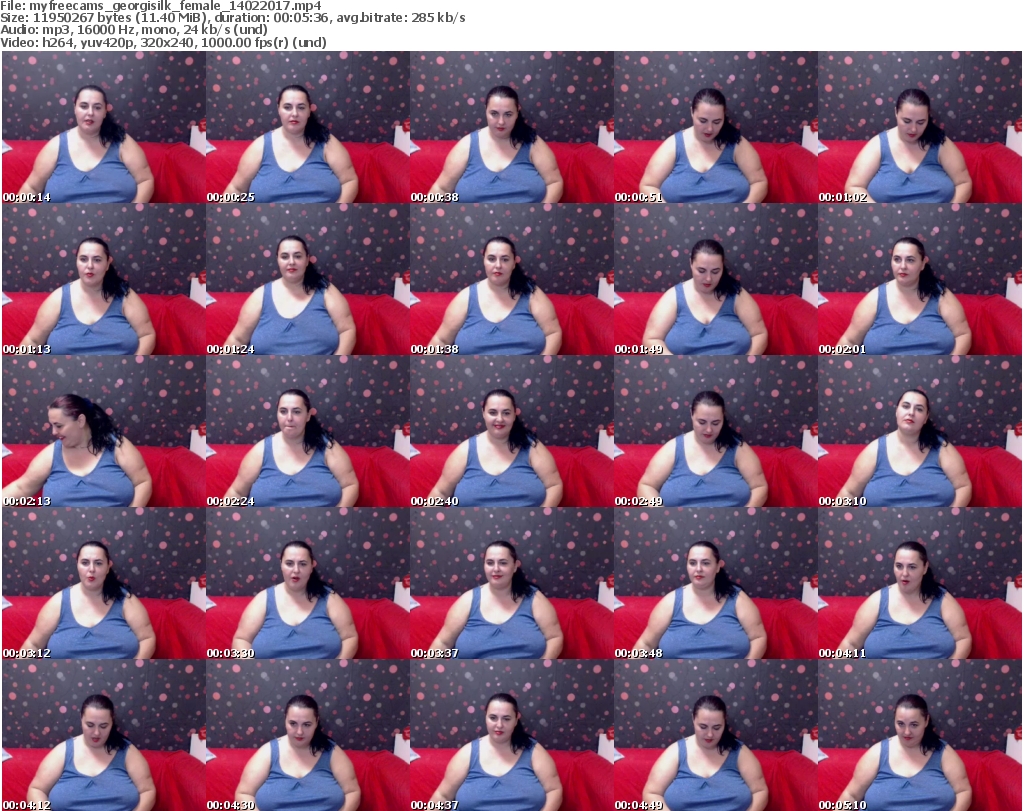Screen dimensions: 1024x811
Task: Pick the preview frame labeled 00:04:11
Action: pyautogui.click(x=920, y=584)
